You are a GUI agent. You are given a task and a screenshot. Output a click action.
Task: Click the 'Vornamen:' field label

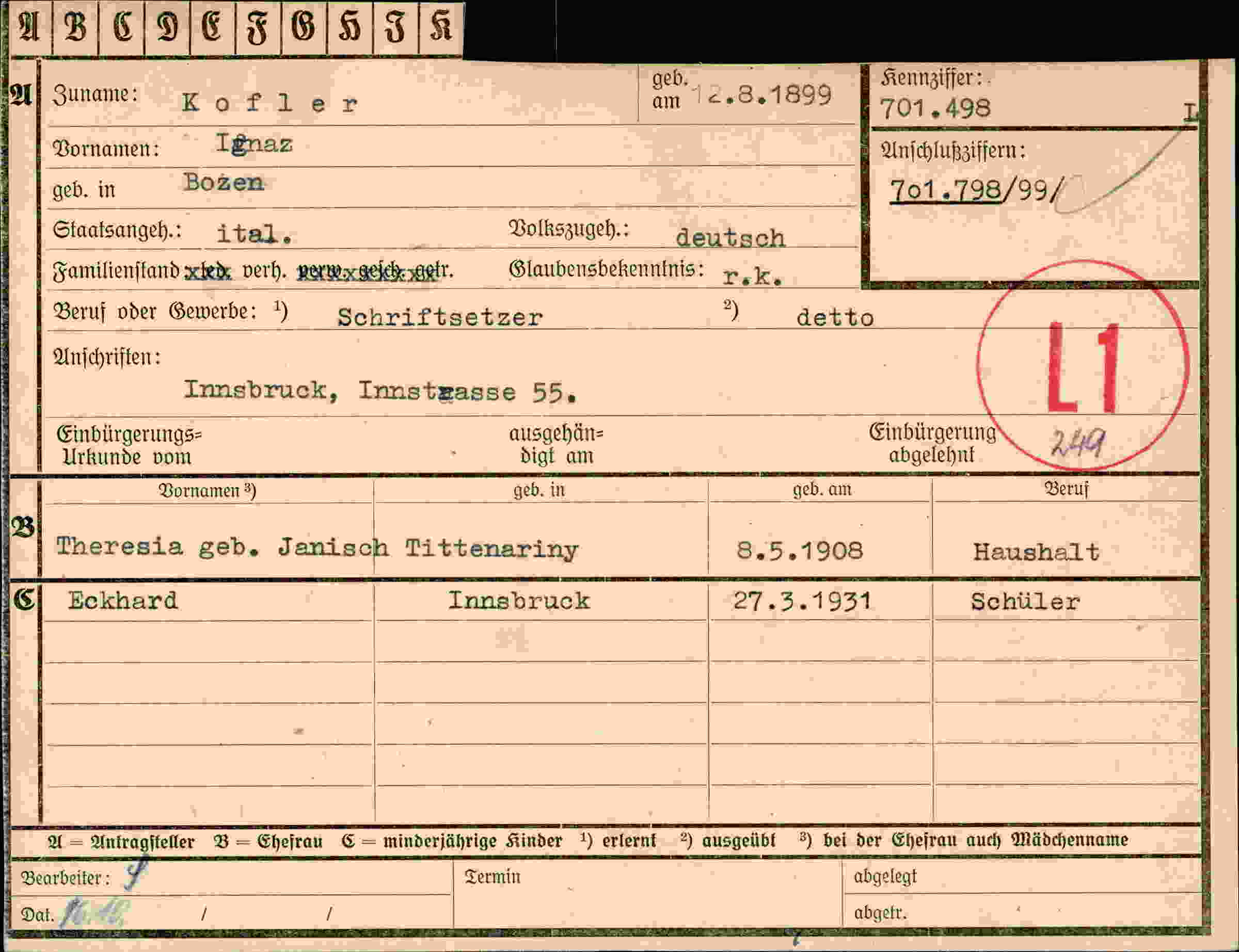[106, 149]
